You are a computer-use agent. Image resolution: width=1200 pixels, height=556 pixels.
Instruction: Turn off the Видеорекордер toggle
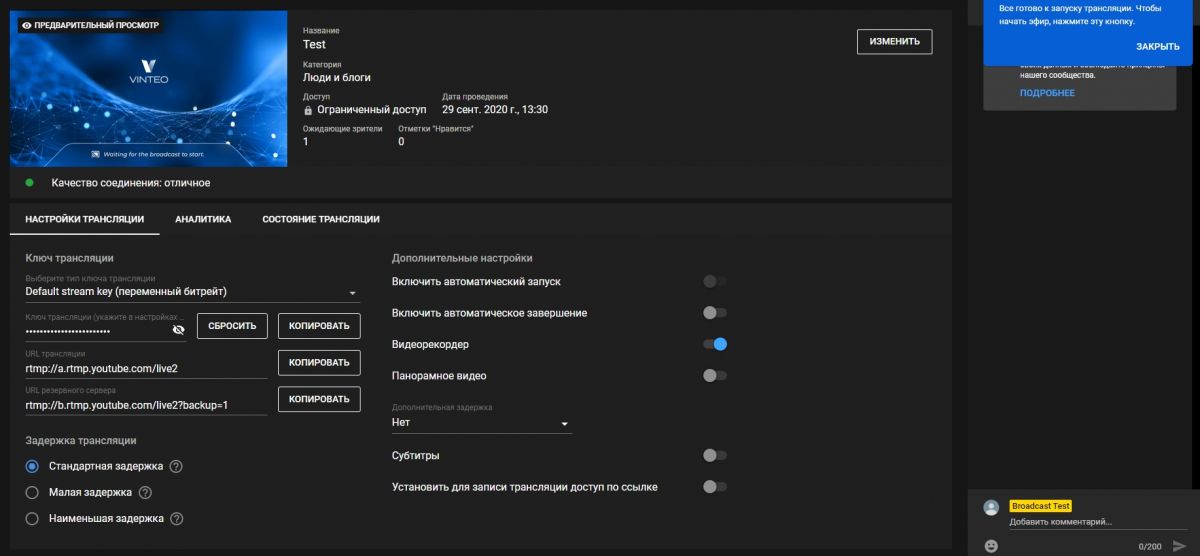click(714, 344)
